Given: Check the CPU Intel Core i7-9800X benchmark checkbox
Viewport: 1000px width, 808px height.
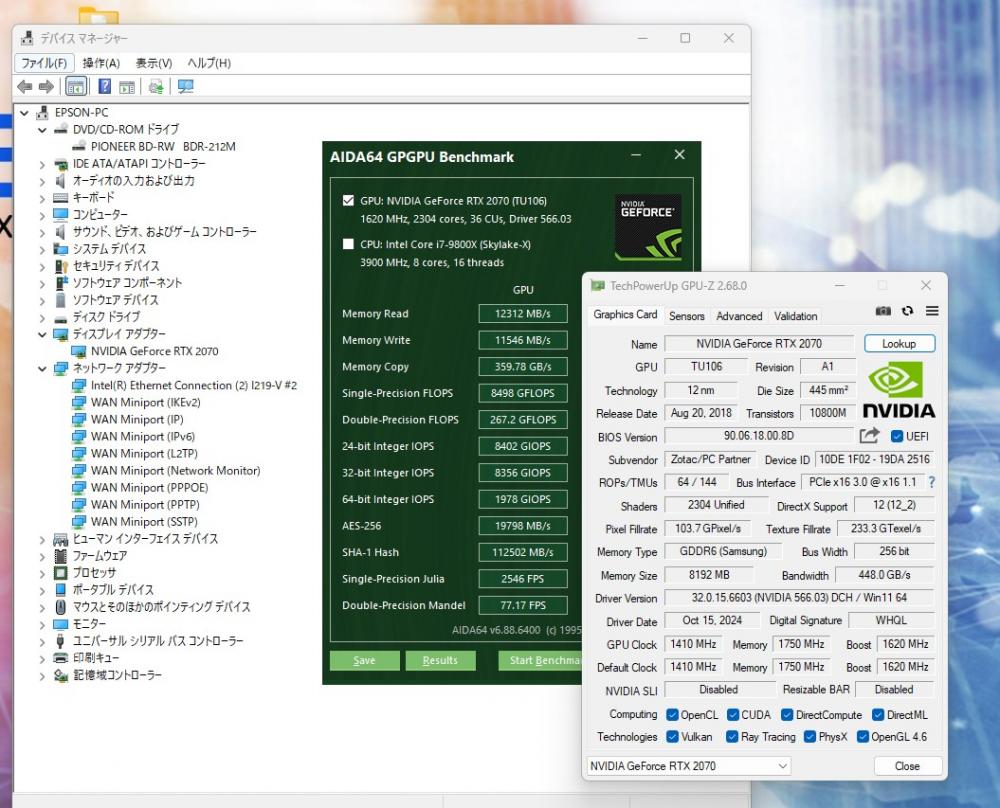Looking at the screenshot, I should tap(348, 244).
